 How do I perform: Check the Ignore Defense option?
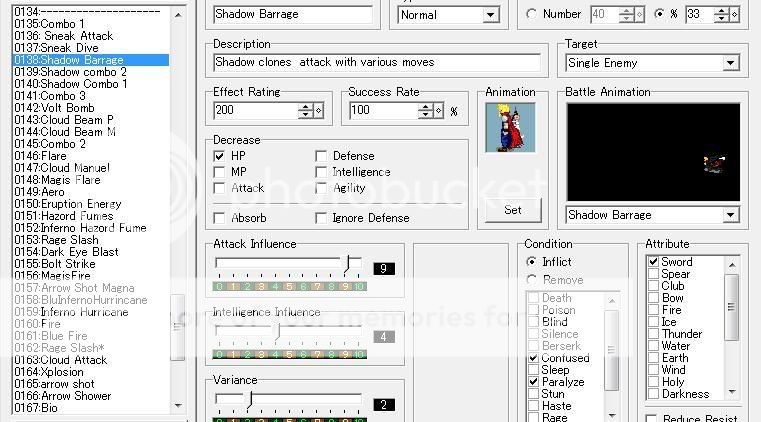(321, 218)
